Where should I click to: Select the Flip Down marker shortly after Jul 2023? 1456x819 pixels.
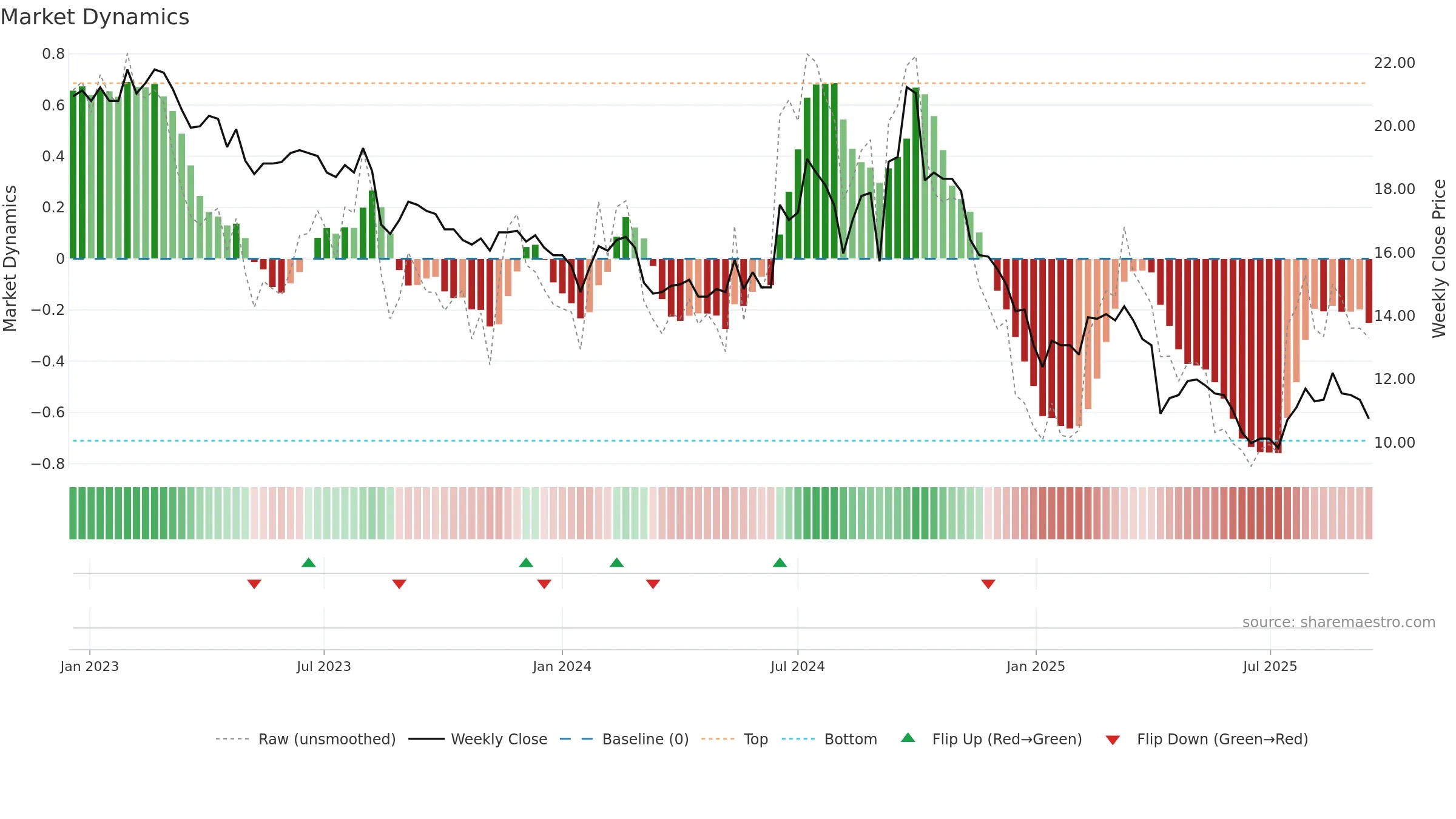tap(399, 584)
